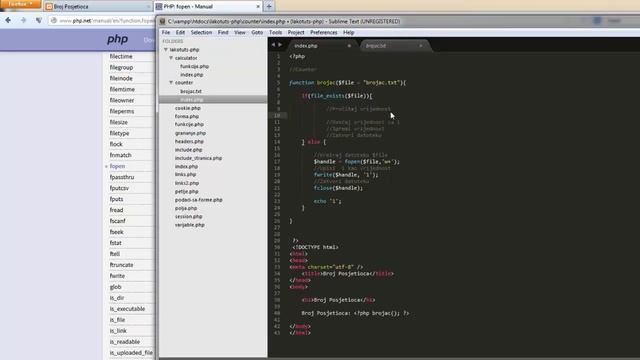This screenshot has height=360, width=640.
Task: Open the Help menu in Sublime Text
Action: (x=348, y=32)
